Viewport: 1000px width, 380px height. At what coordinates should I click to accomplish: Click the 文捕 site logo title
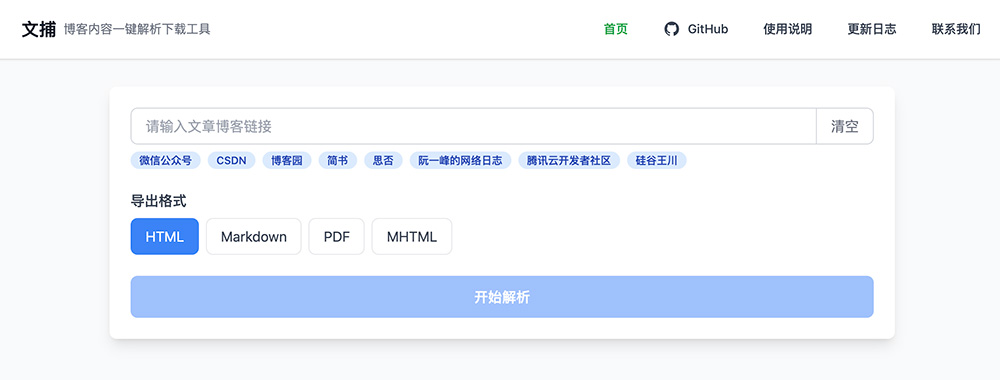(39, 29)
